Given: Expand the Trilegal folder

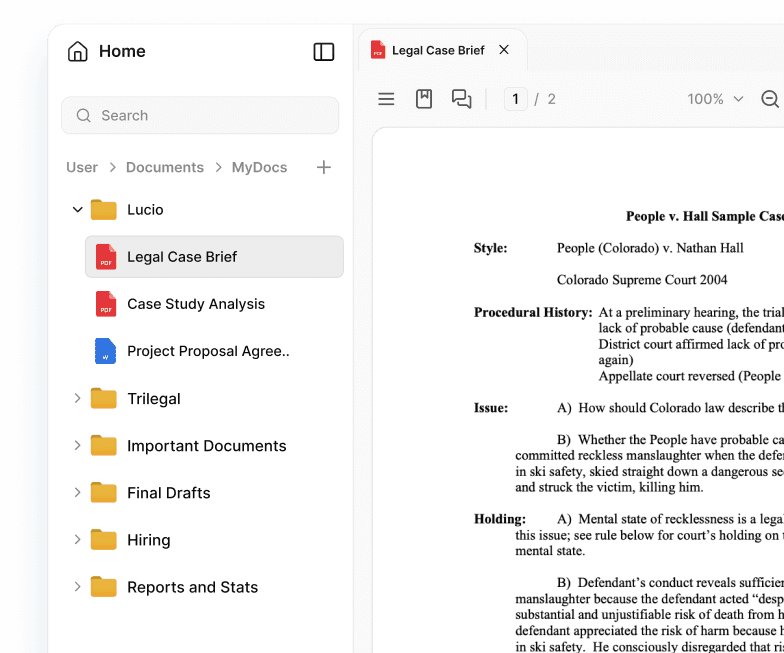Looking at the screenshot, I should pyautogui.click(x=78, y=398).
